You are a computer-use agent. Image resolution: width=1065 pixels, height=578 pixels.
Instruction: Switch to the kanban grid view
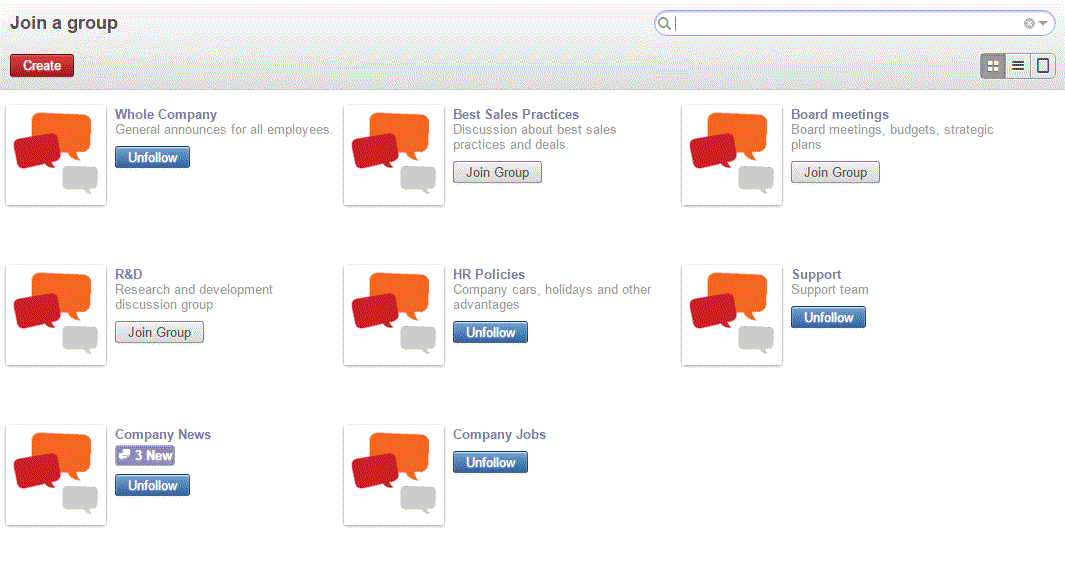click(x=992, y=65)
